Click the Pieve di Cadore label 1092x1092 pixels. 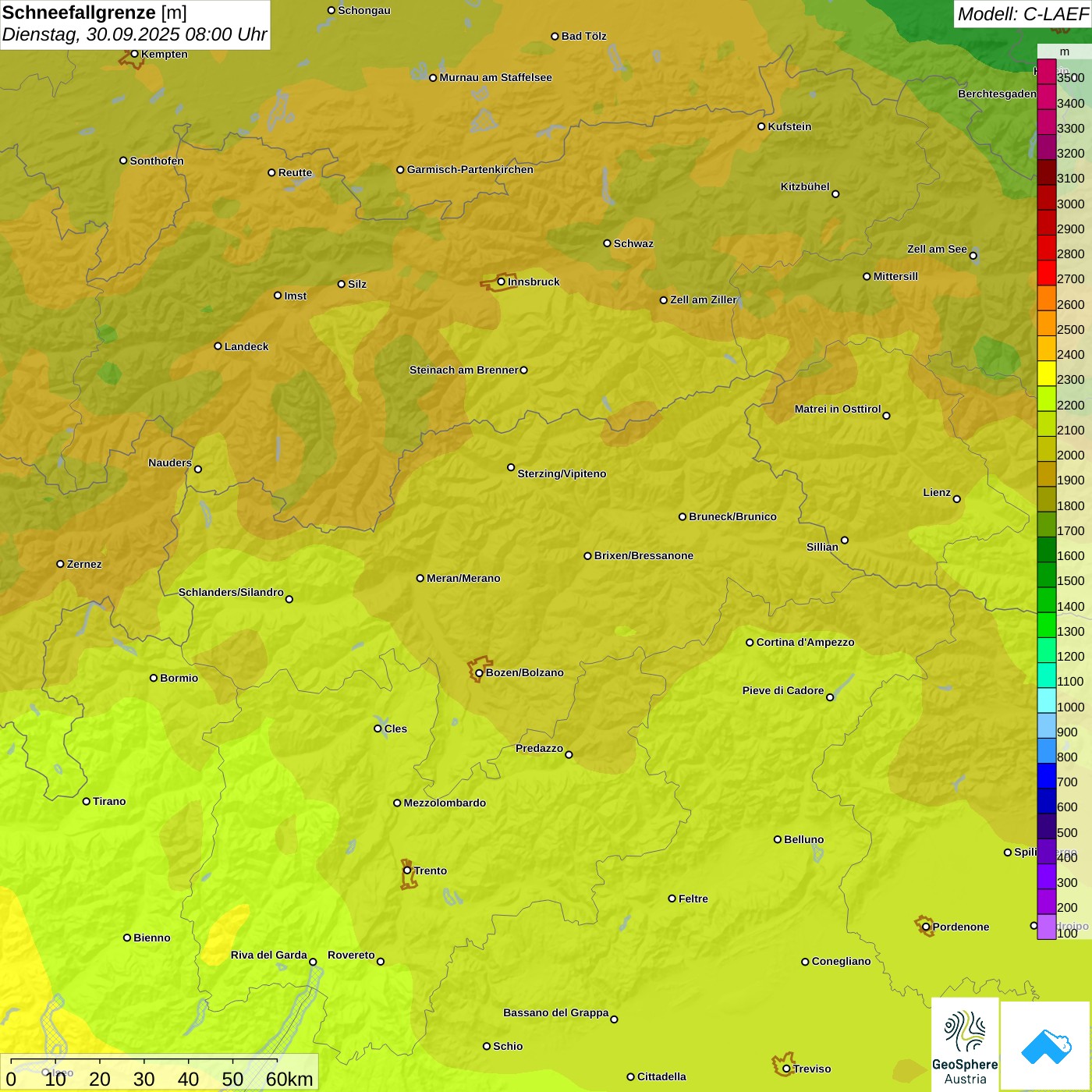pos(783,690)
